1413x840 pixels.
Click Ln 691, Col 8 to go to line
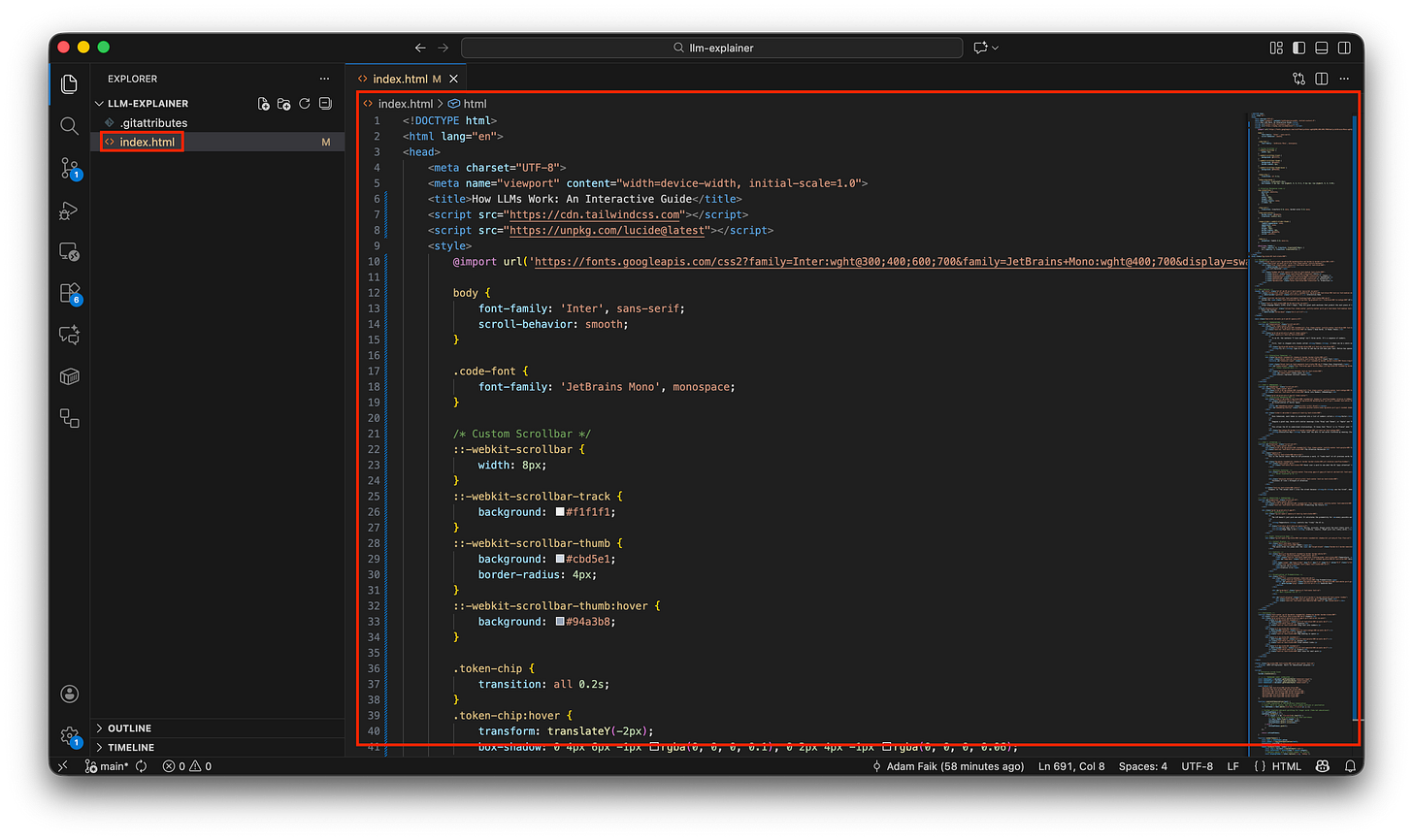[1071, 765]
